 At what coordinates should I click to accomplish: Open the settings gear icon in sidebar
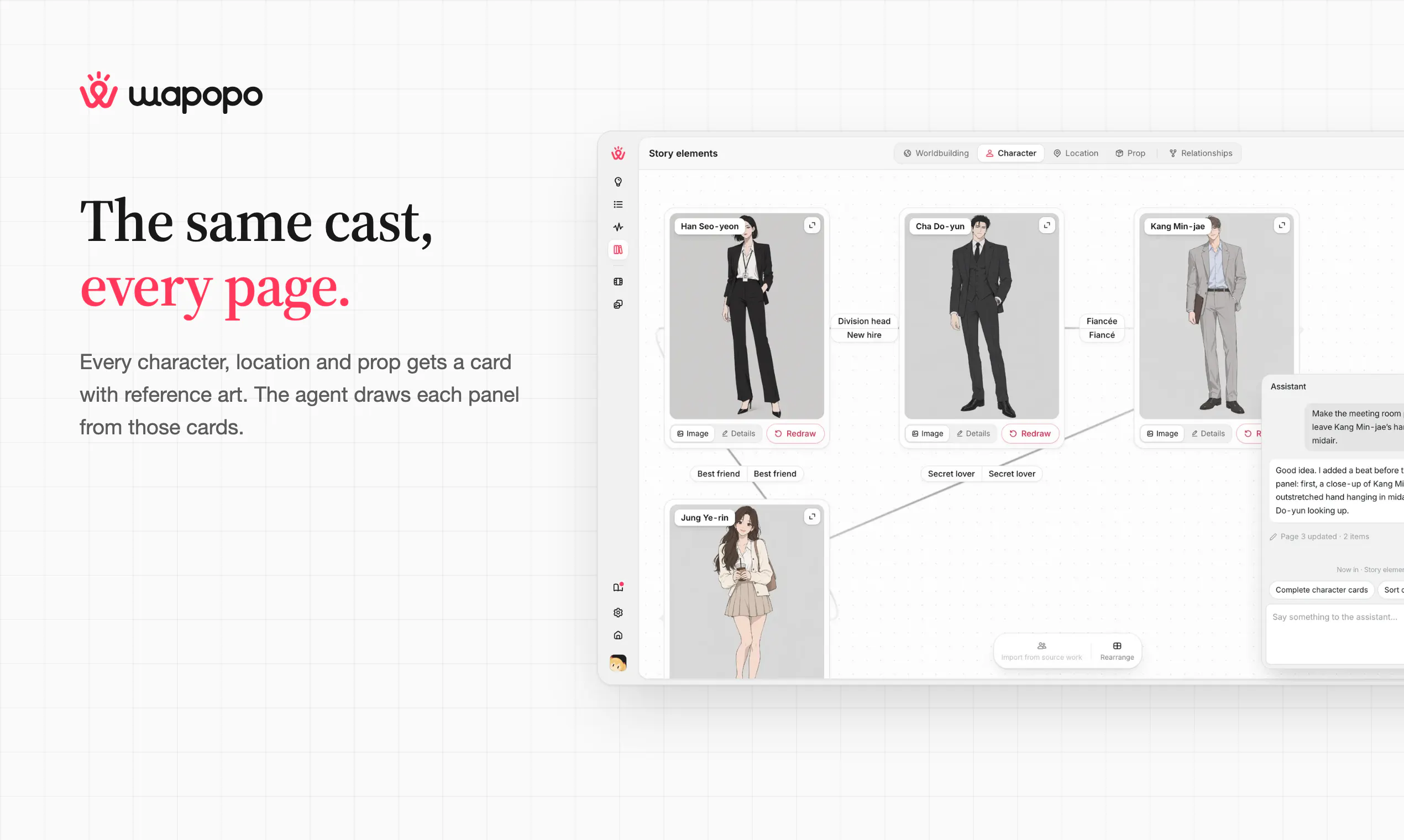pyautogui.click(x=617, y=612)
